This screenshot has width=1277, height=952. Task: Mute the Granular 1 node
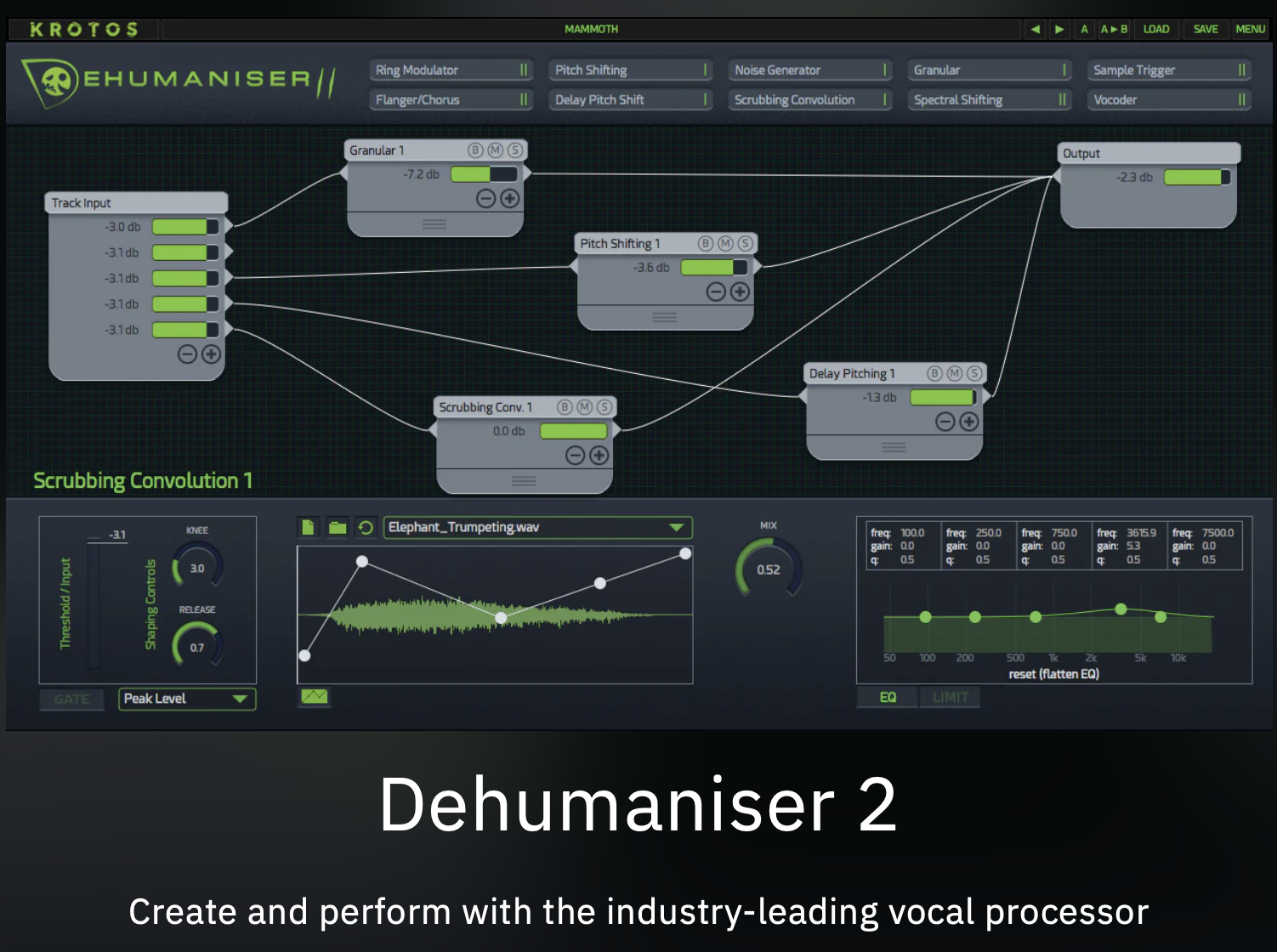click(495, 150)
